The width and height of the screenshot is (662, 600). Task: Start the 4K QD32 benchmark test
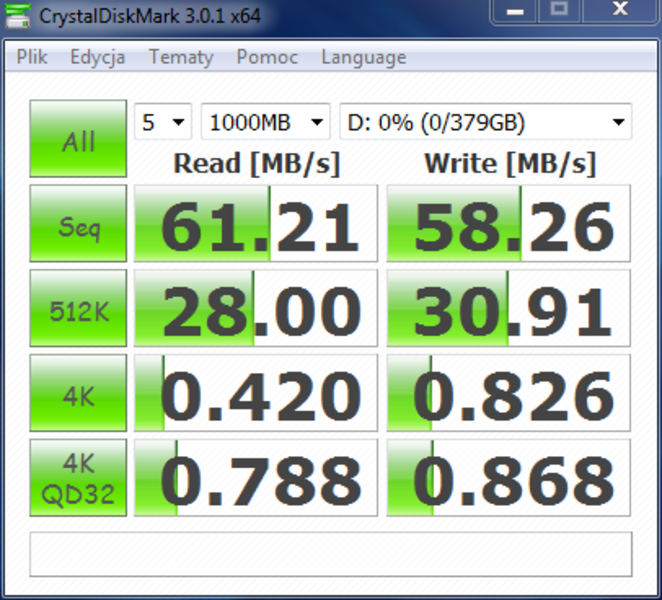(78, 478)
